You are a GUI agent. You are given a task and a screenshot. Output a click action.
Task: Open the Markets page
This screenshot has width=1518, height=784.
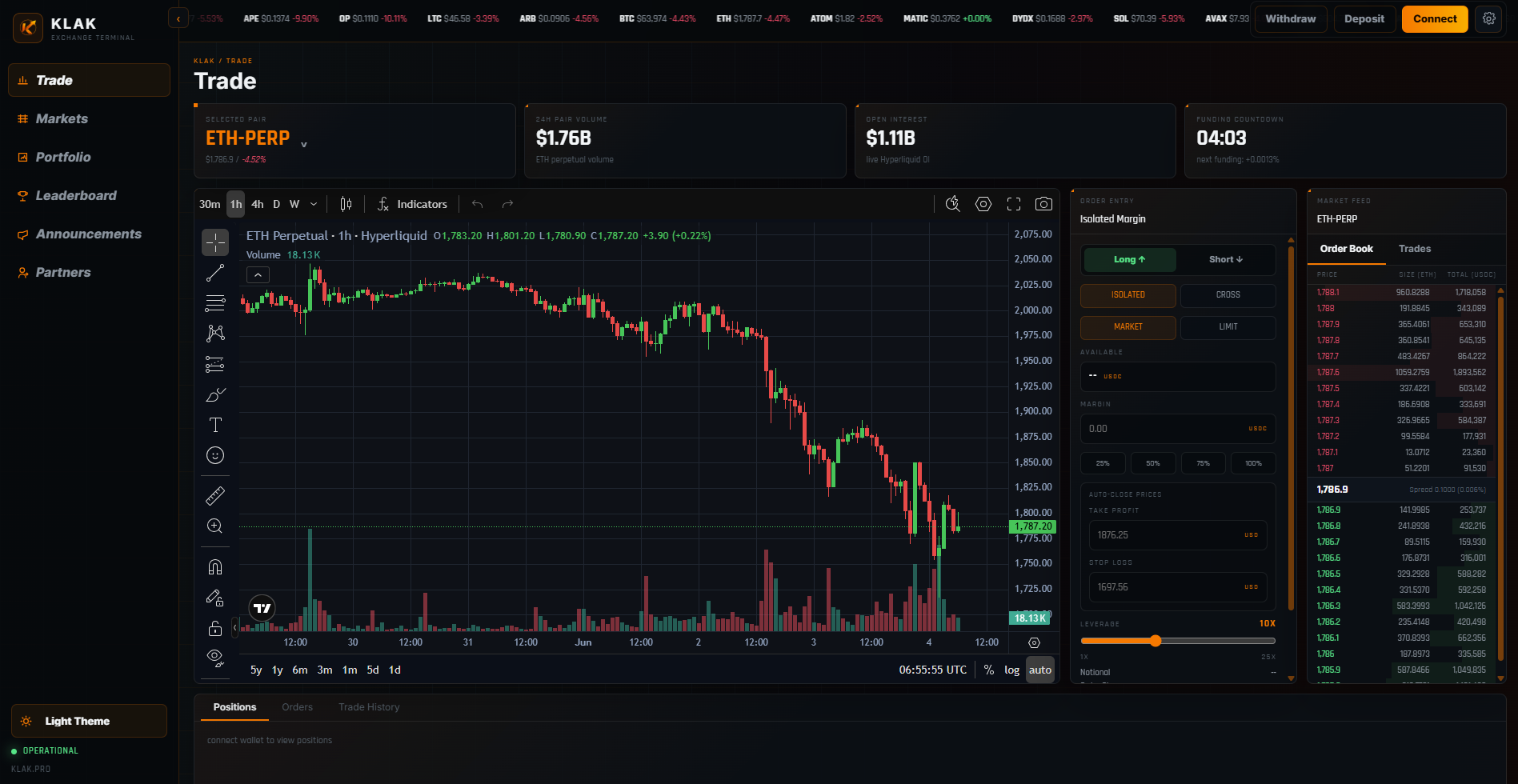click(x=89, y=118)
